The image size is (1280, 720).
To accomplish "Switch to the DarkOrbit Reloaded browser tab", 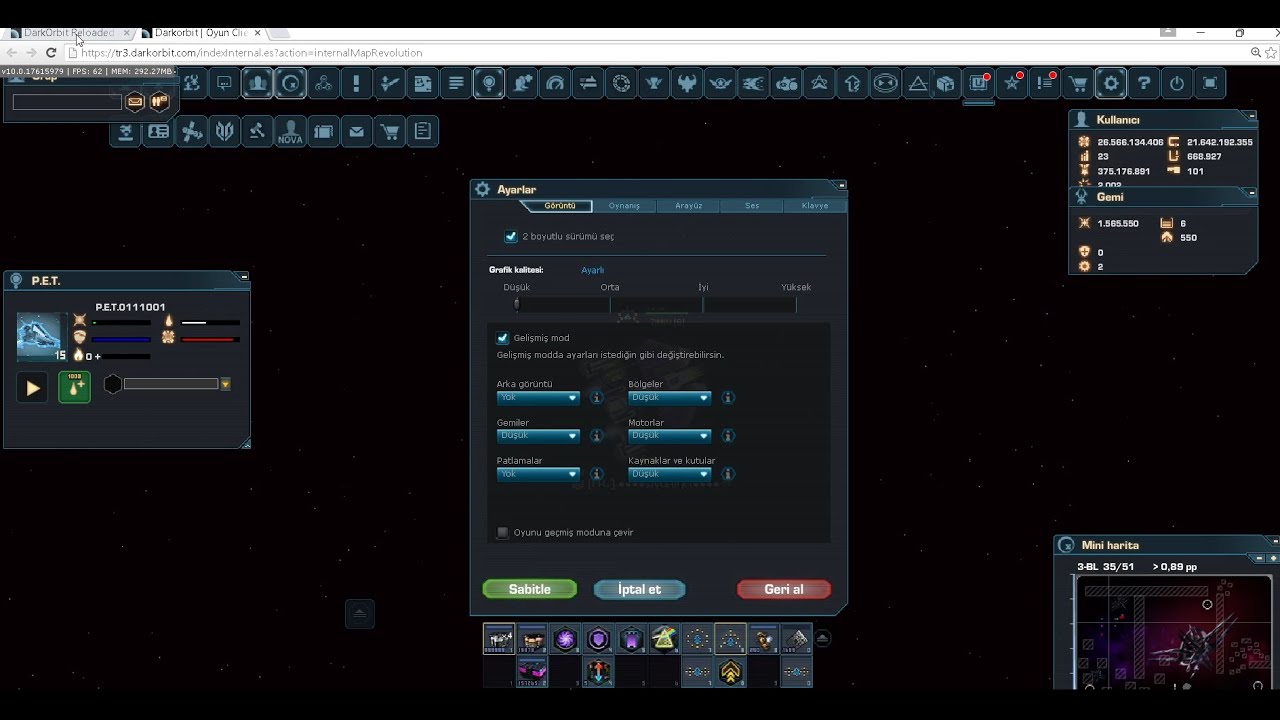I will coord(68,33).
